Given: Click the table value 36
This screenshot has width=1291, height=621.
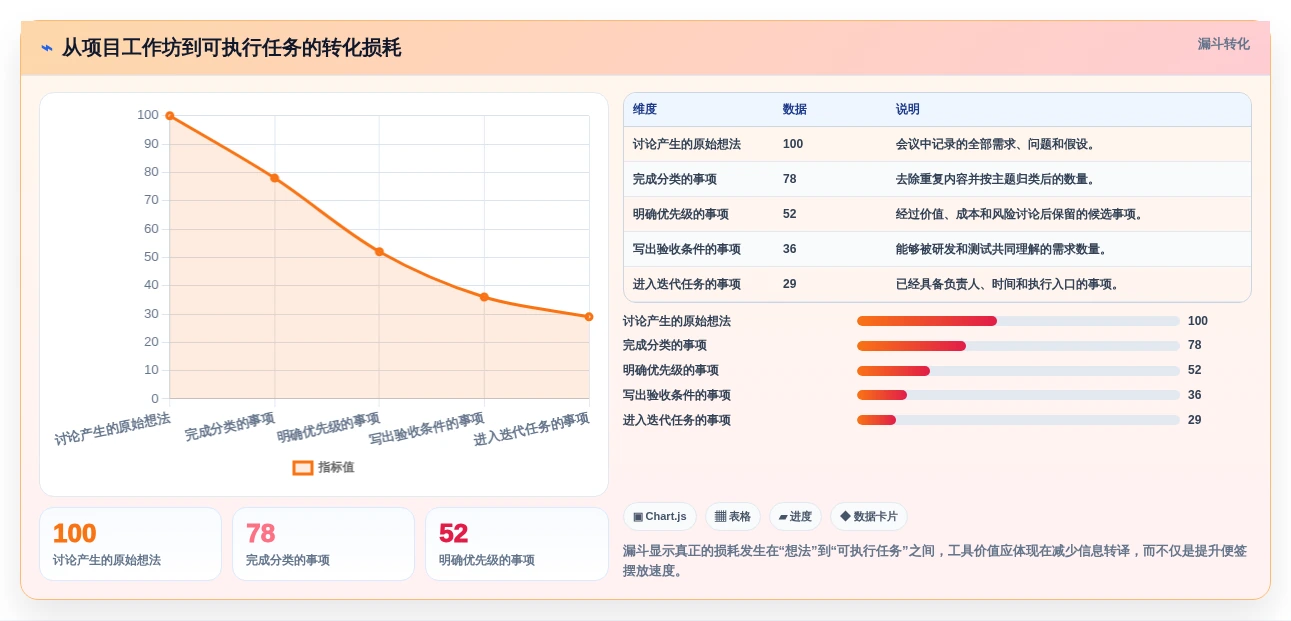Looking at the screenshot, I should 790,249.
